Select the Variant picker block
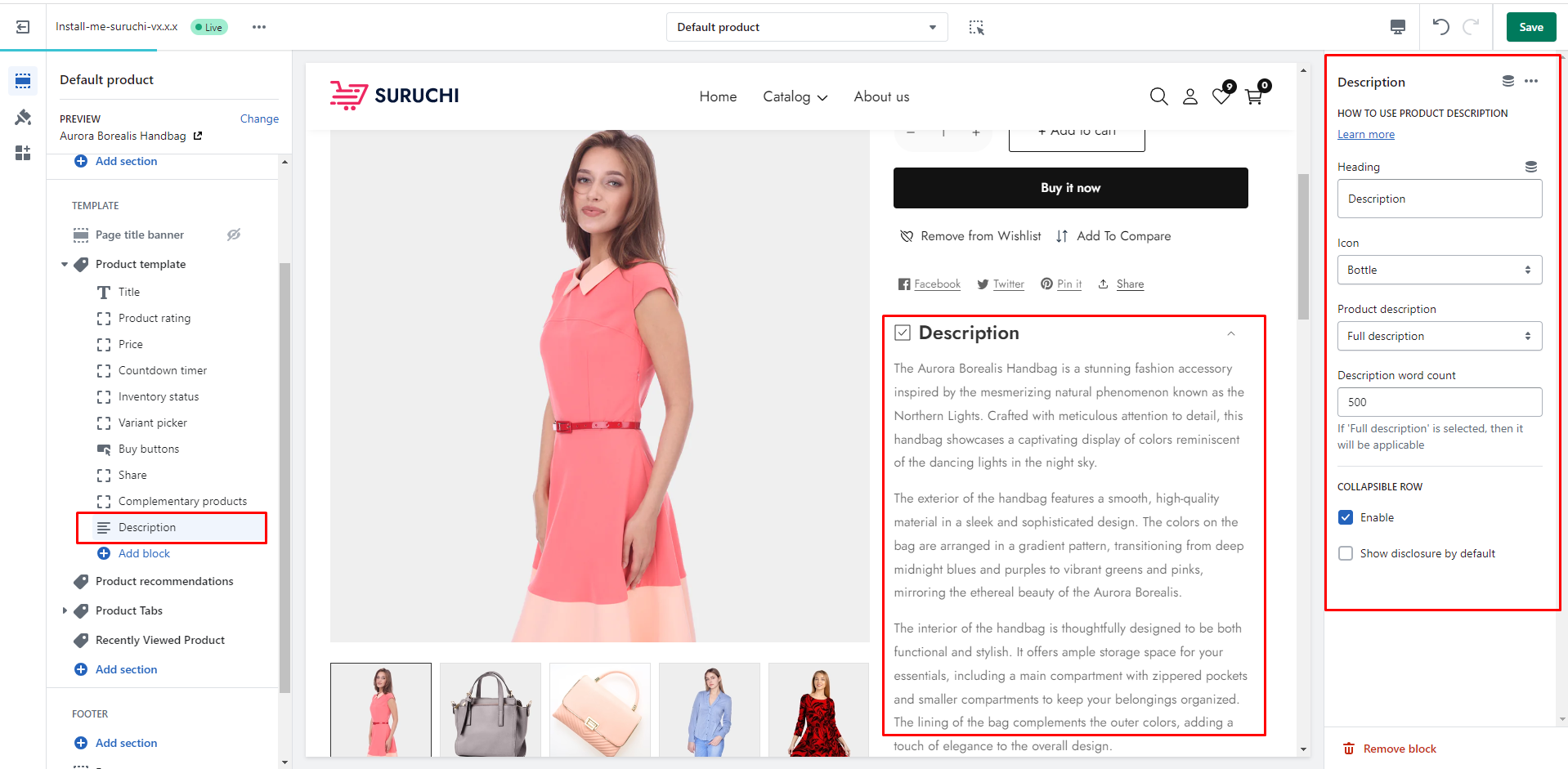This screenshot has height=769, width=1568. click(x=153, y=423)
